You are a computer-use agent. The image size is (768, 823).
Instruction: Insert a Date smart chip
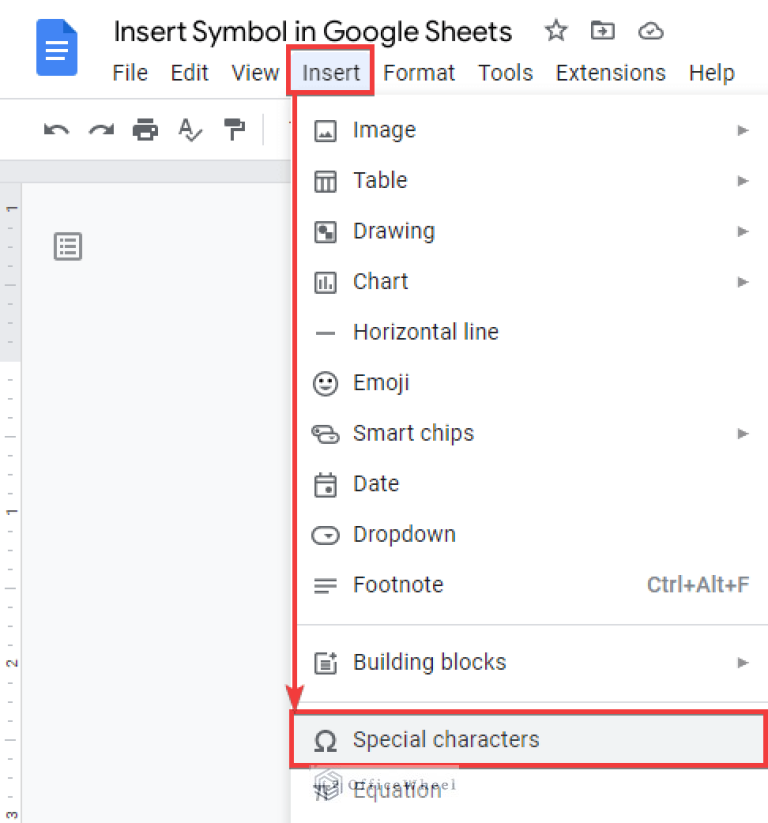375,484
